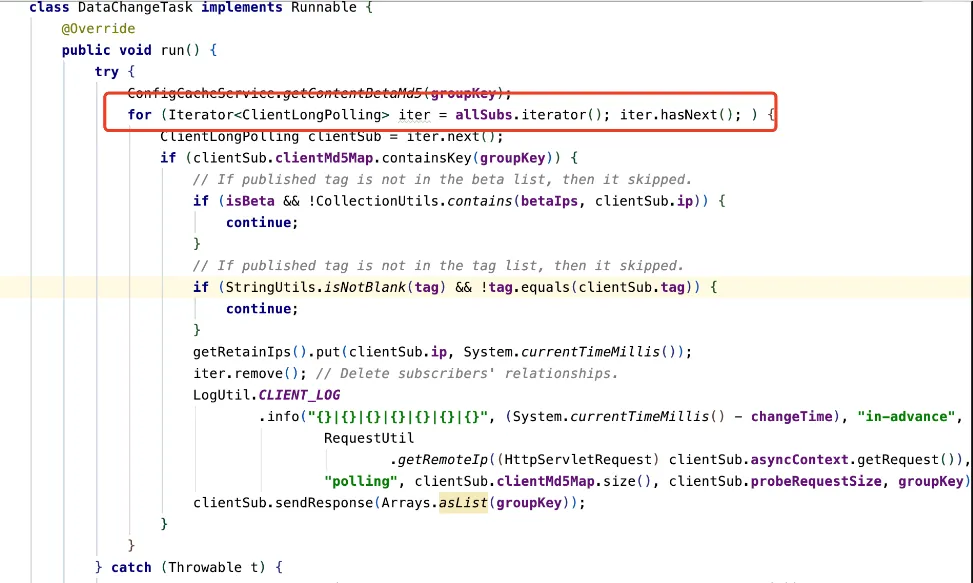The image size is (973, 583).
Task: Click getRetainIps() method call
Action: (250, 352)
